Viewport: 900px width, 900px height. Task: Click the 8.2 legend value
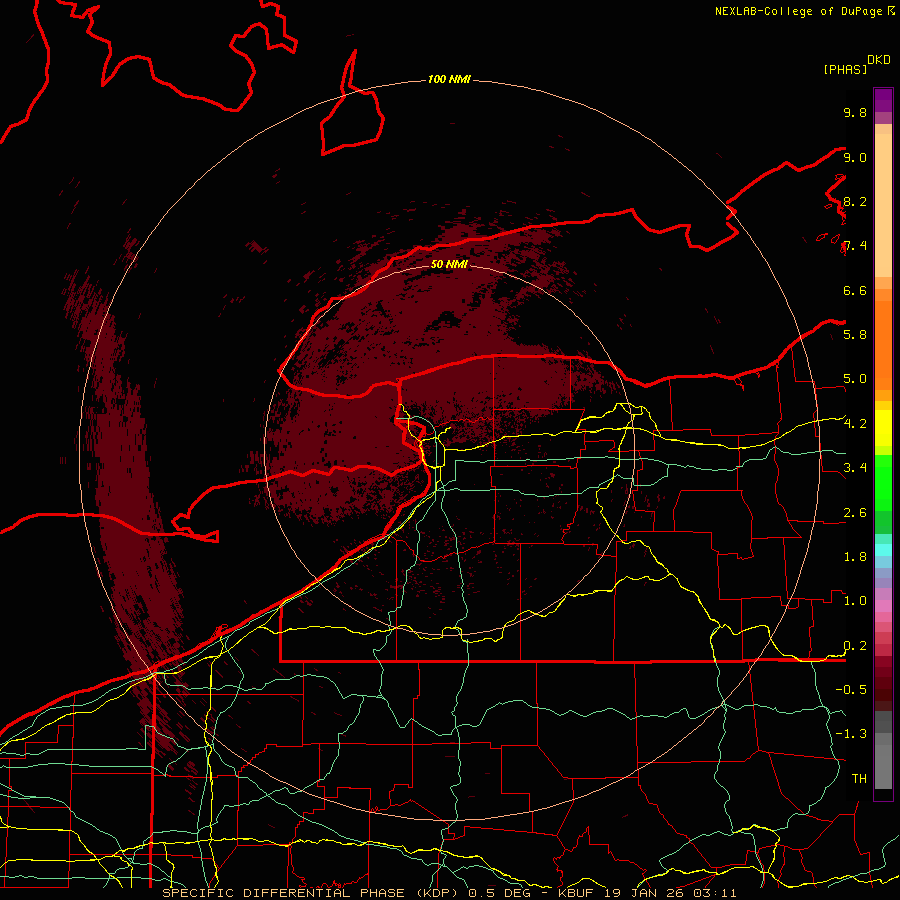[x=855, y=201]
